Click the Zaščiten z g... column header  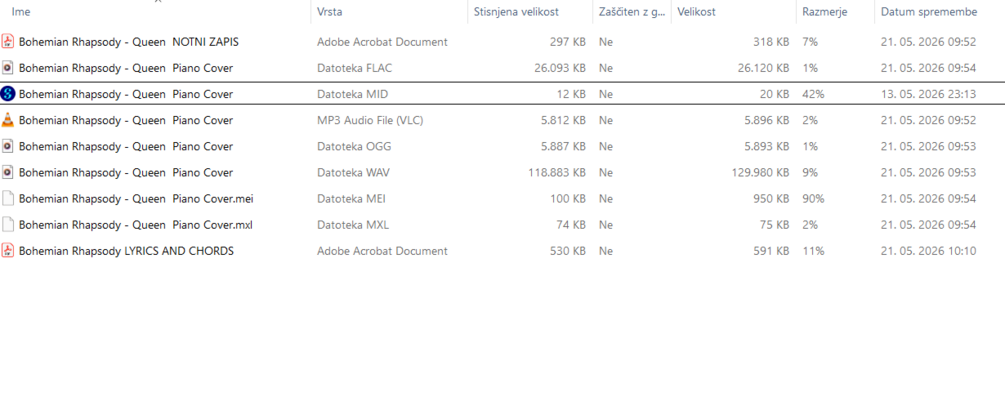(x=632, y=12)
